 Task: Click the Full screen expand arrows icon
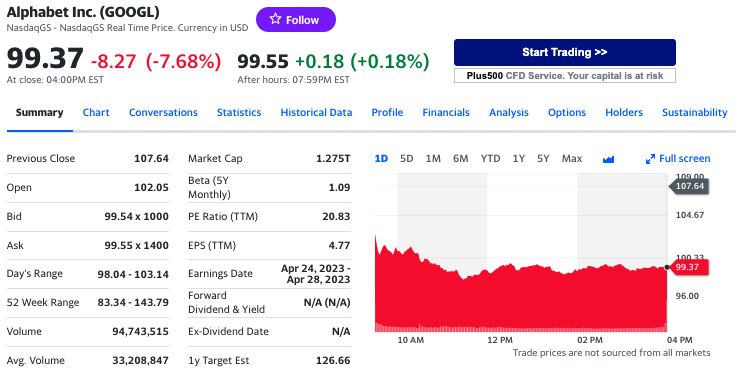(650, 159)
